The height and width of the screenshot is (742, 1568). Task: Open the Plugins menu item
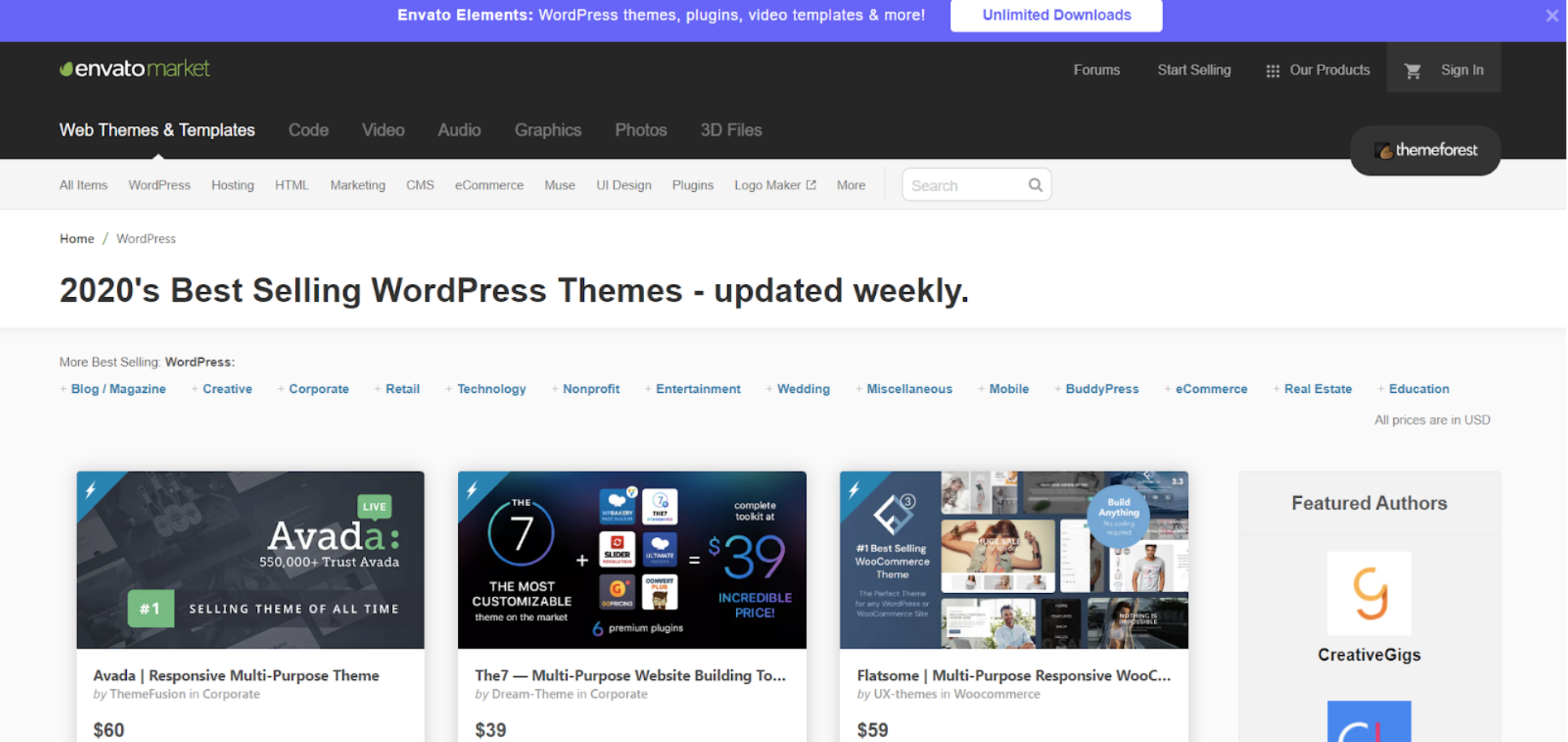coord(693,185)
